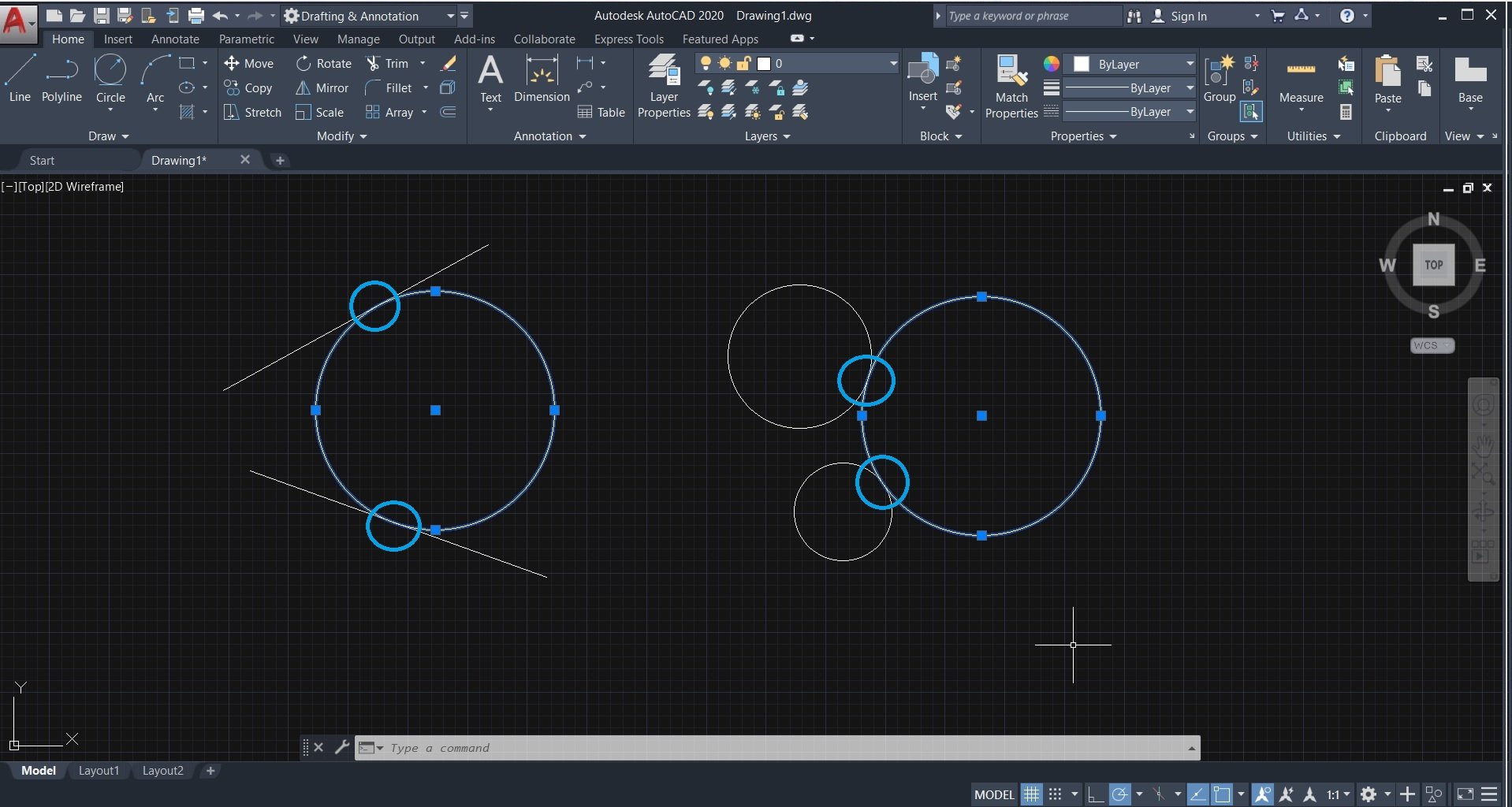This screenshot has height=807, width=1512.
Task: Click the Table button in Annotation panel
Action: coord(601,112)
